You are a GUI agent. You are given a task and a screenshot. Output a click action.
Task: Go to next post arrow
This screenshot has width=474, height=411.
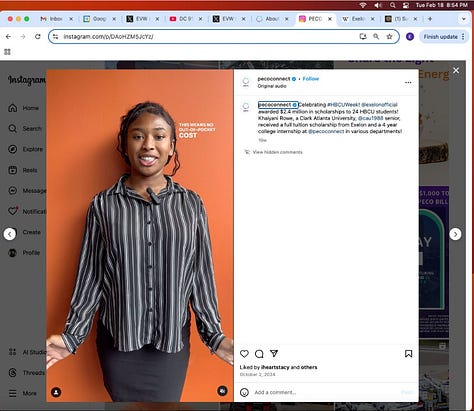455,234
